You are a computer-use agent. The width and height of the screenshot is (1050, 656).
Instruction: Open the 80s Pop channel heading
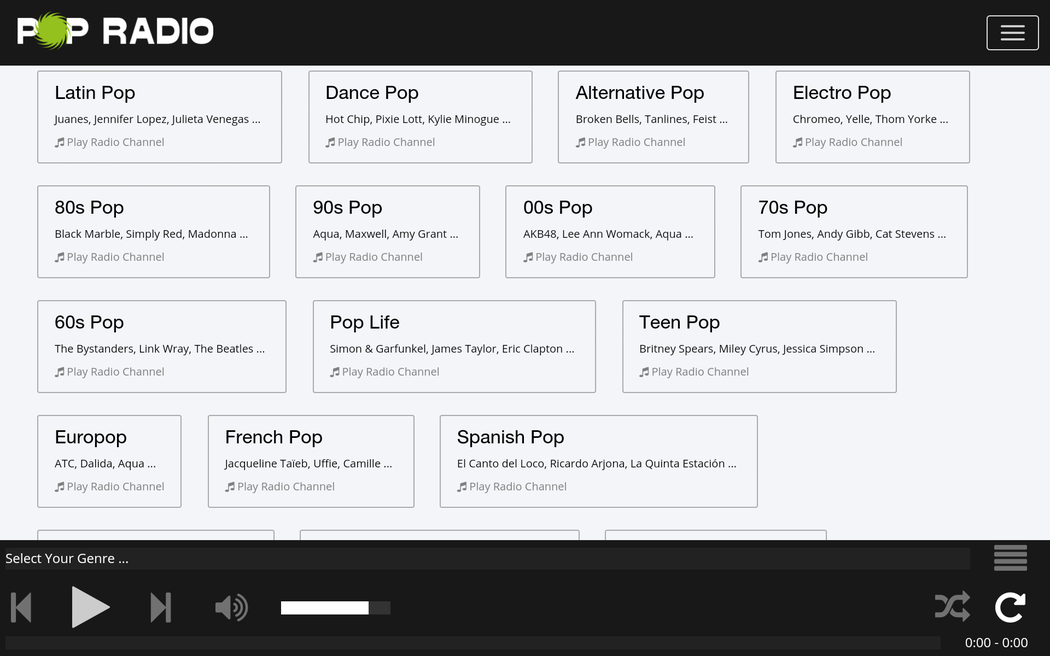pos(89,207)
